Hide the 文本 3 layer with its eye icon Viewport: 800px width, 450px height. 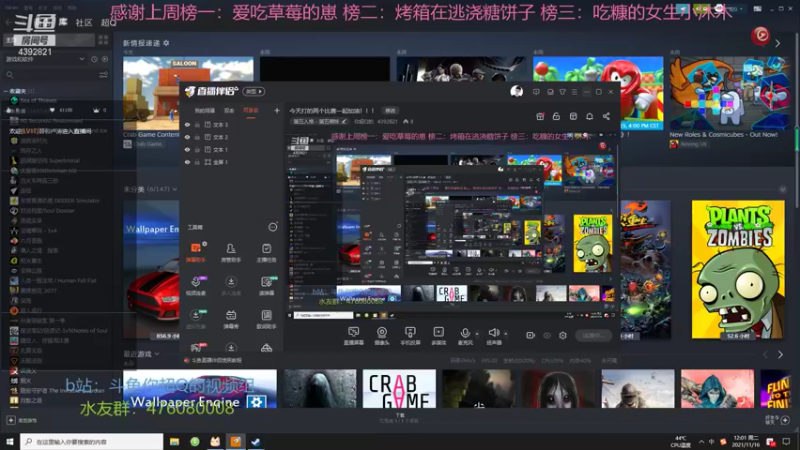pyautogui.click(x=187, y=124)
